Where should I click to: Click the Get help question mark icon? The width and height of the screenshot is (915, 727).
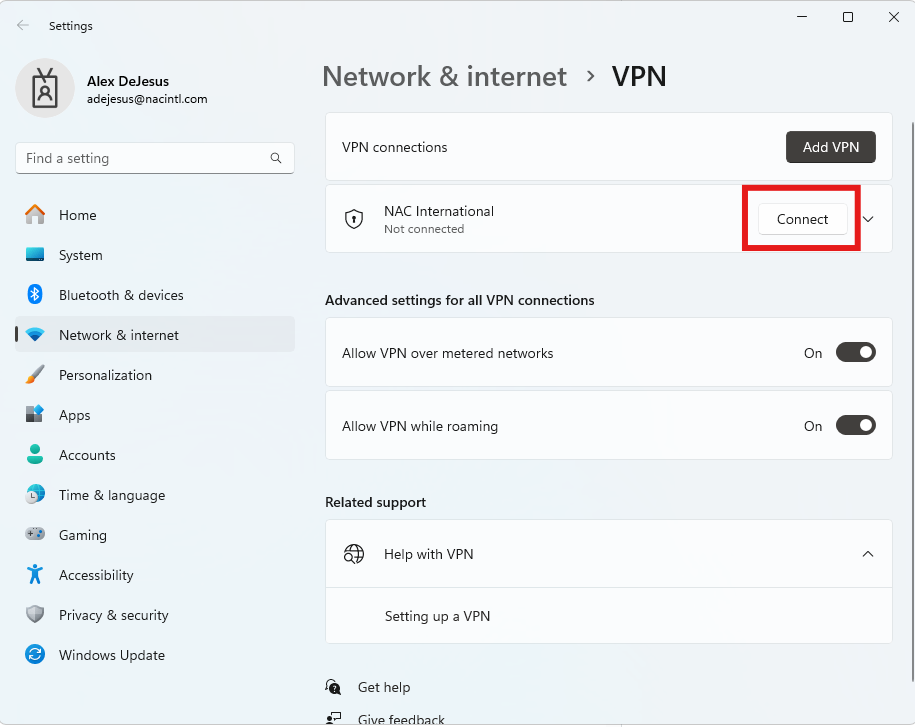[x=333, y=687]
